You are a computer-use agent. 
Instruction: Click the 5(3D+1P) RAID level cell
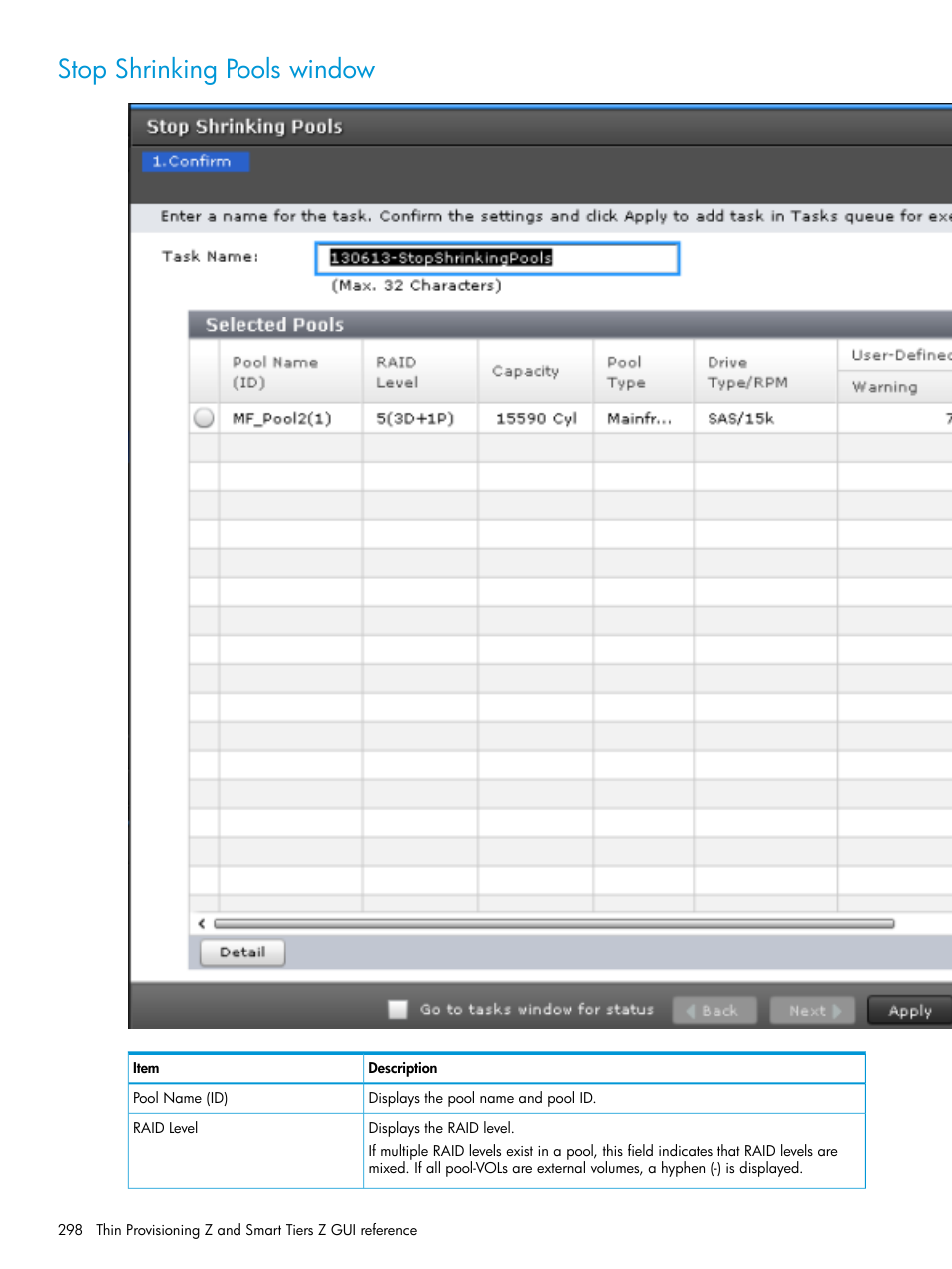[x=420, y=419]
